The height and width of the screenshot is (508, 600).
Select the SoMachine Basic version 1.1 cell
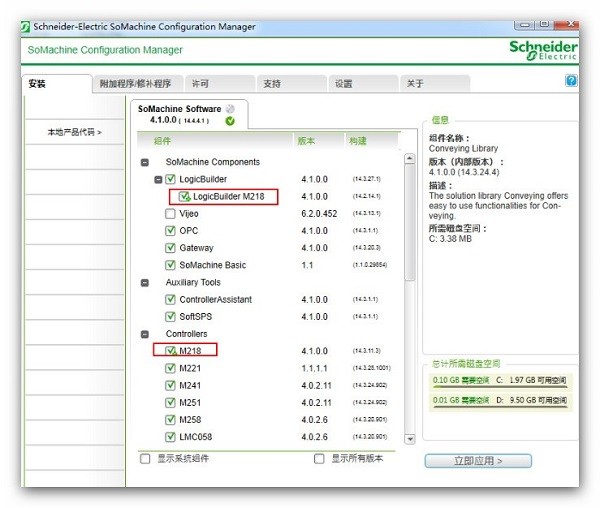pyautogui.click(x=307, y=265)
